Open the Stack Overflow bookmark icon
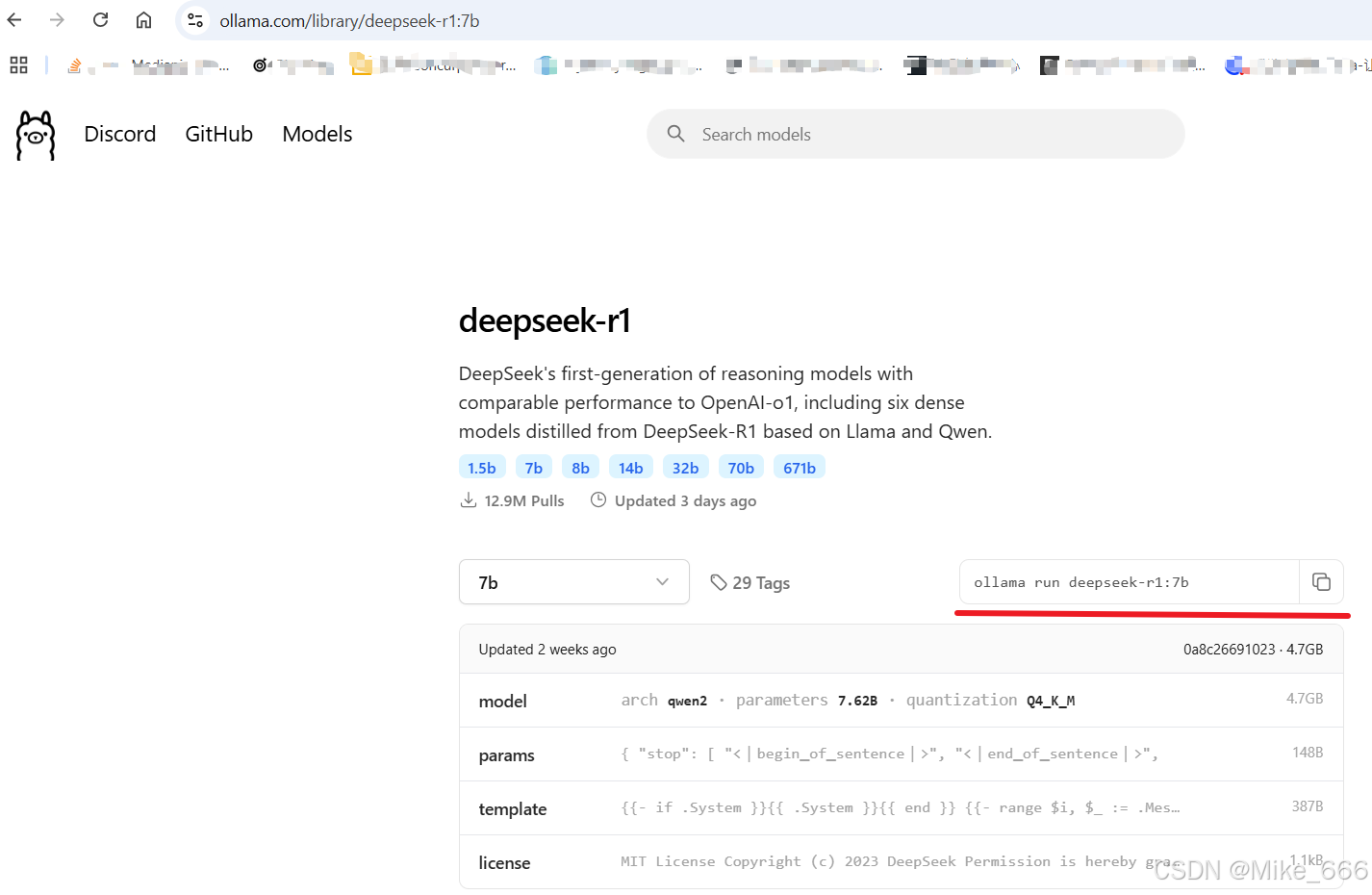1372x895 pixels. (x=74, y=65)
